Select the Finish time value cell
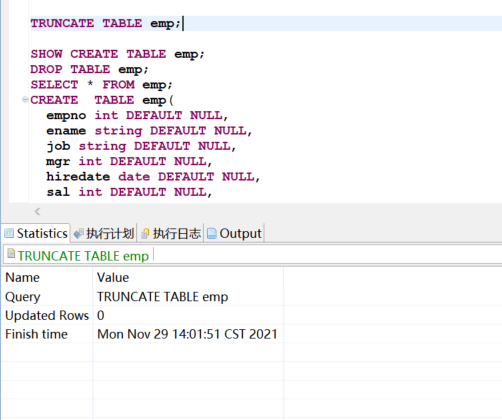 189,334
